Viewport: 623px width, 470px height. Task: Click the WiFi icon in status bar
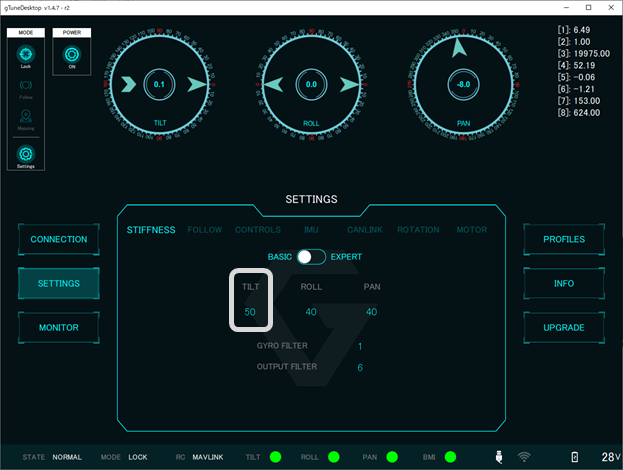[524, 457]
